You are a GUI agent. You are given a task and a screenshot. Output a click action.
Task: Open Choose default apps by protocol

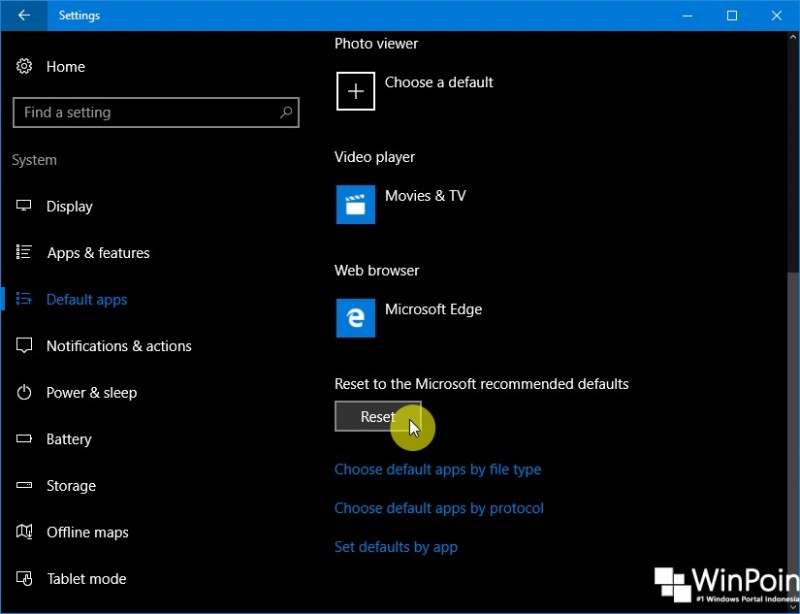tap(439, 508)
